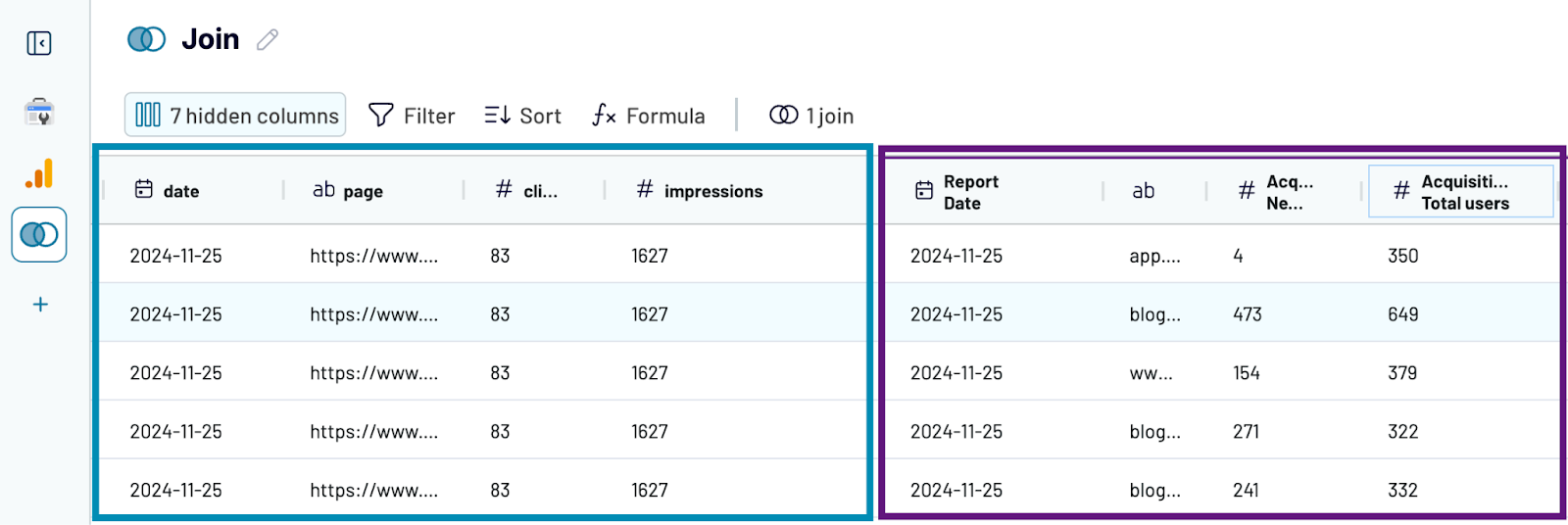The image size is (1568, 525).
Task: Add a new source with plus icon
Action: point(40,305)
